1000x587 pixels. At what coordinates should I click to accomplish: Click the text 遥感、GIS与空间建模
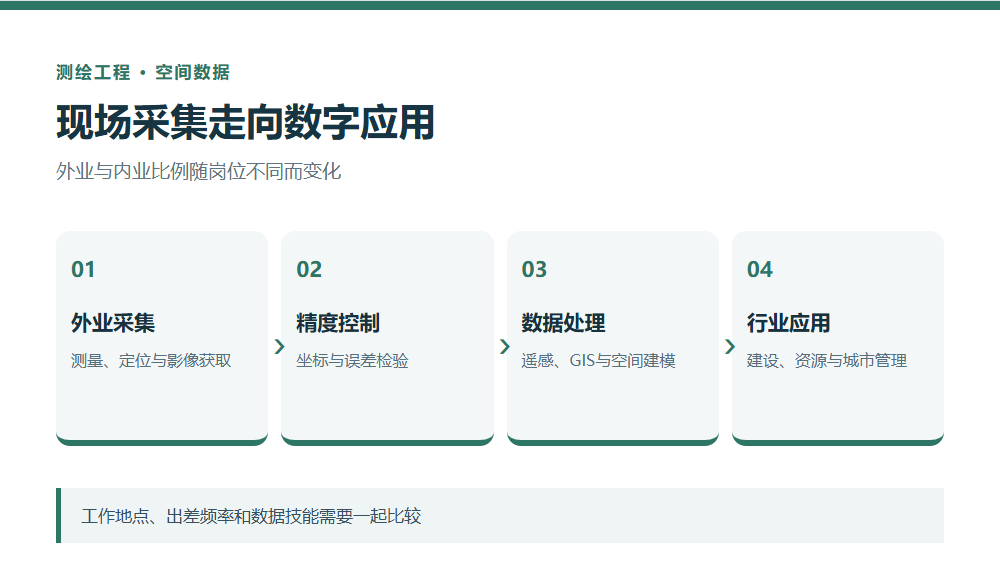coord(598,360)
